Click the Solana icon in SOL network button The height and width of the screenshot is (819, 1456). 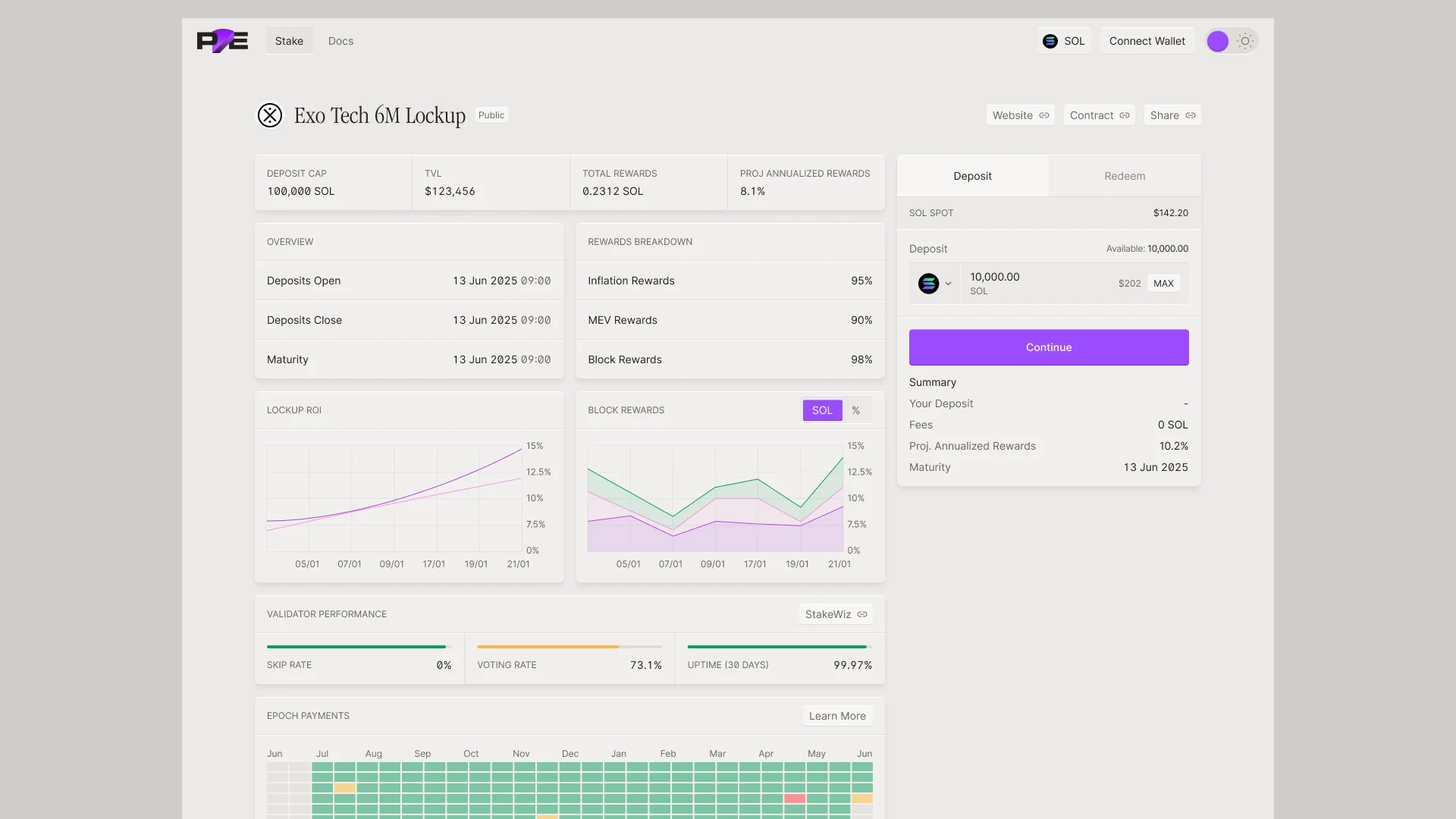click(x=1050, y=41)
